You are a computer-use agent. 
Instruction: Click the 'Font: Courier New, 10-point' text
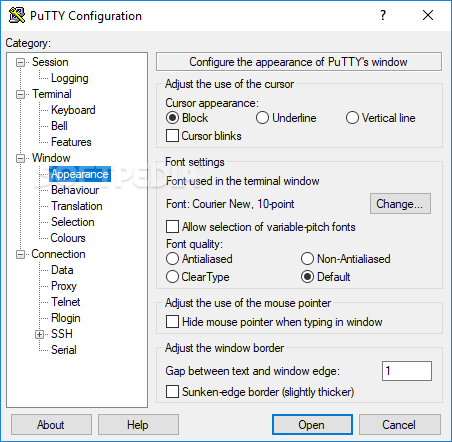click(x=230, y=204)
